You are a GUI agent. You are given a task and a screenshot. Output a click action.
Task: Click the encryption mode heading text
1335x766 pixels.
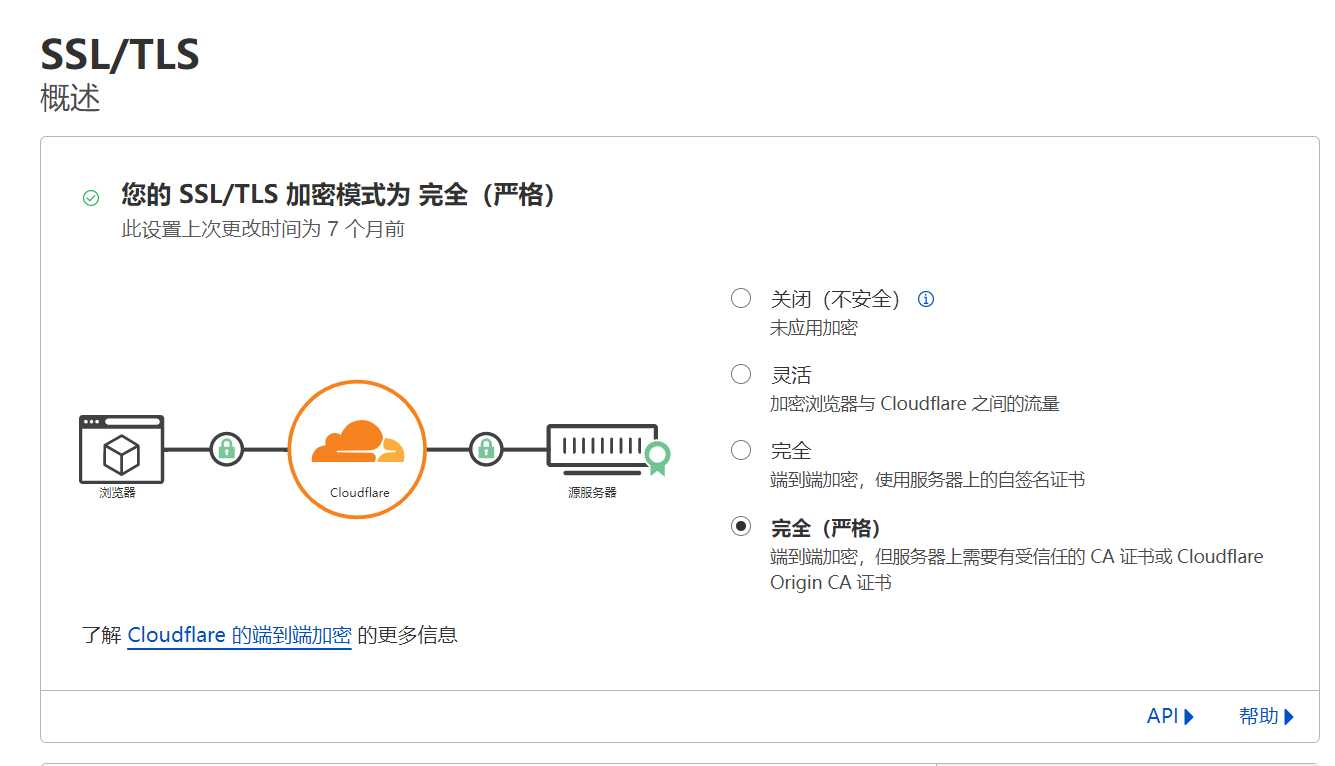[x=338, y=194]
